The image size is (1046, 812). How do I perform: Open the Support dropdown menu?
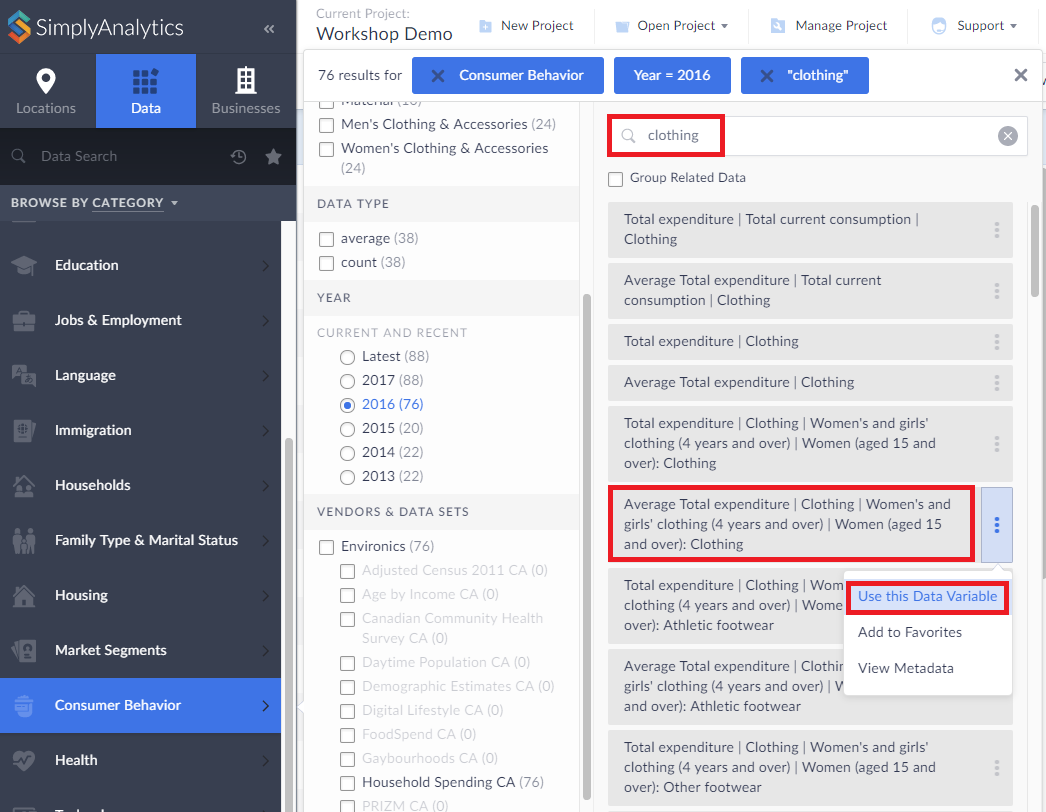click(x=974, y=26)
